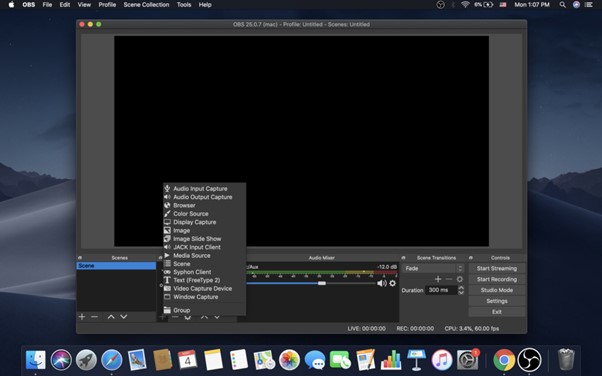Open the File menu
This screenshot has height=376, width=602.
[x=47, y=5]
